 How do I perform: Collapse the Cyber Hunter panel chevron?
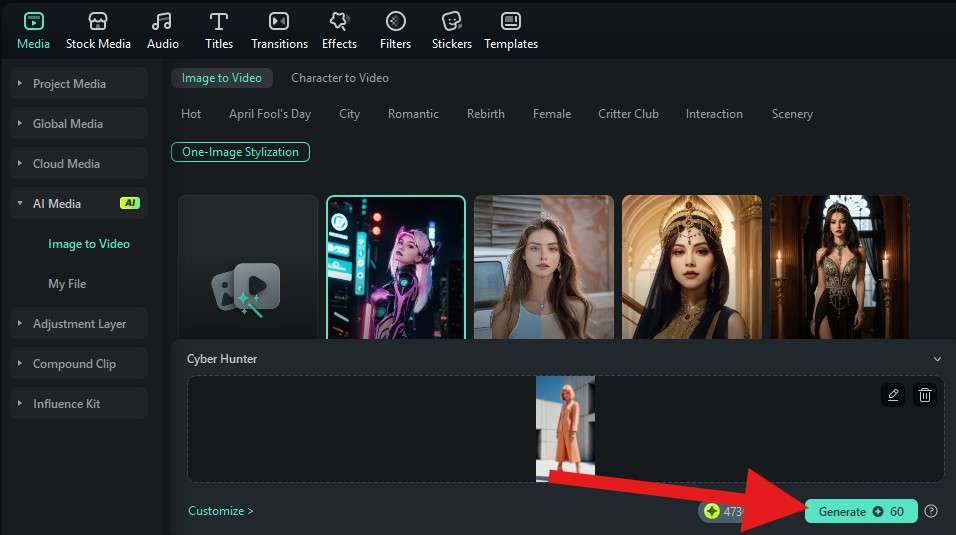point(937,359)
